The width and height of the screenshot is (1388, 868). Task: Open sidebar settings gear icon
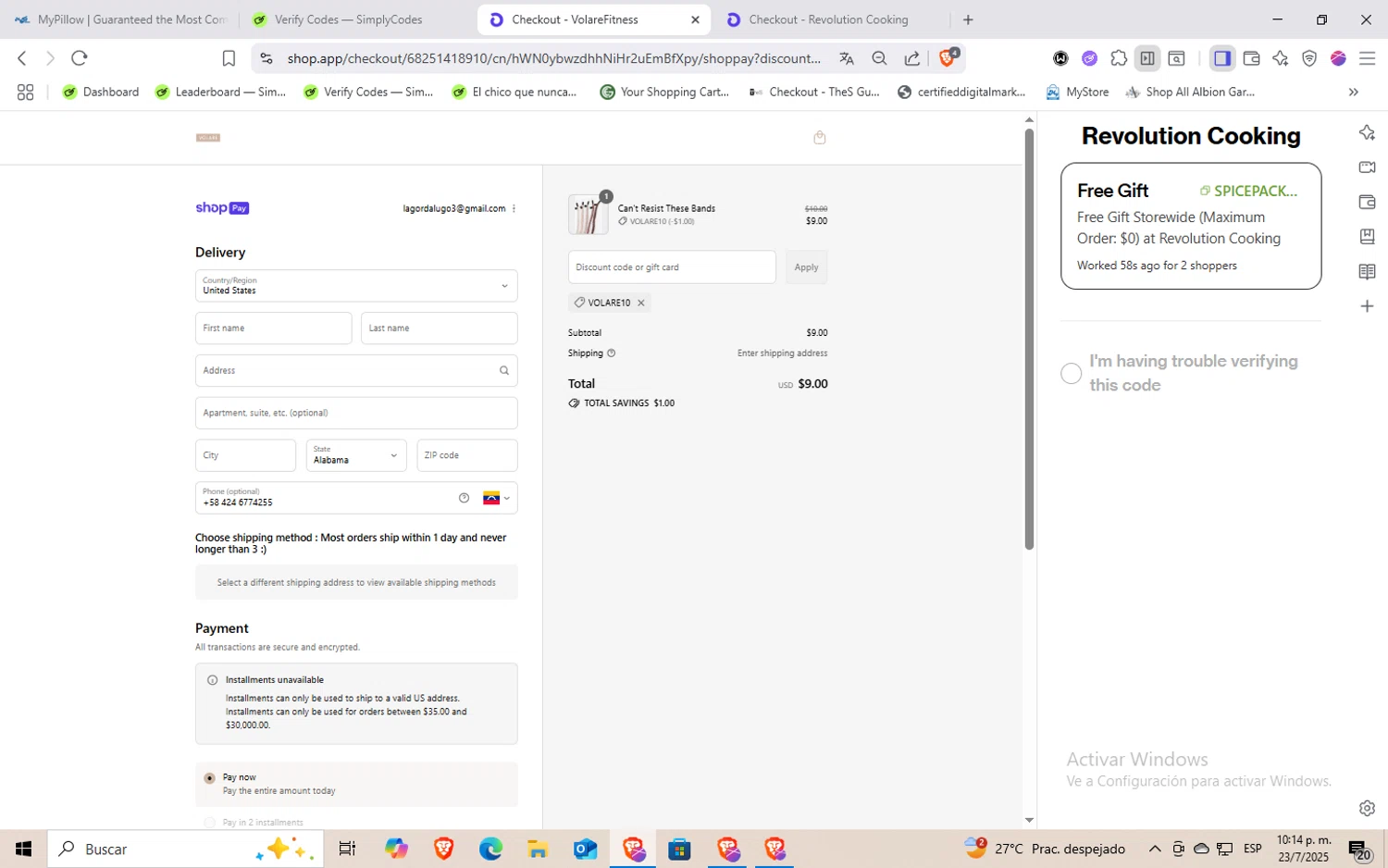1367,808
